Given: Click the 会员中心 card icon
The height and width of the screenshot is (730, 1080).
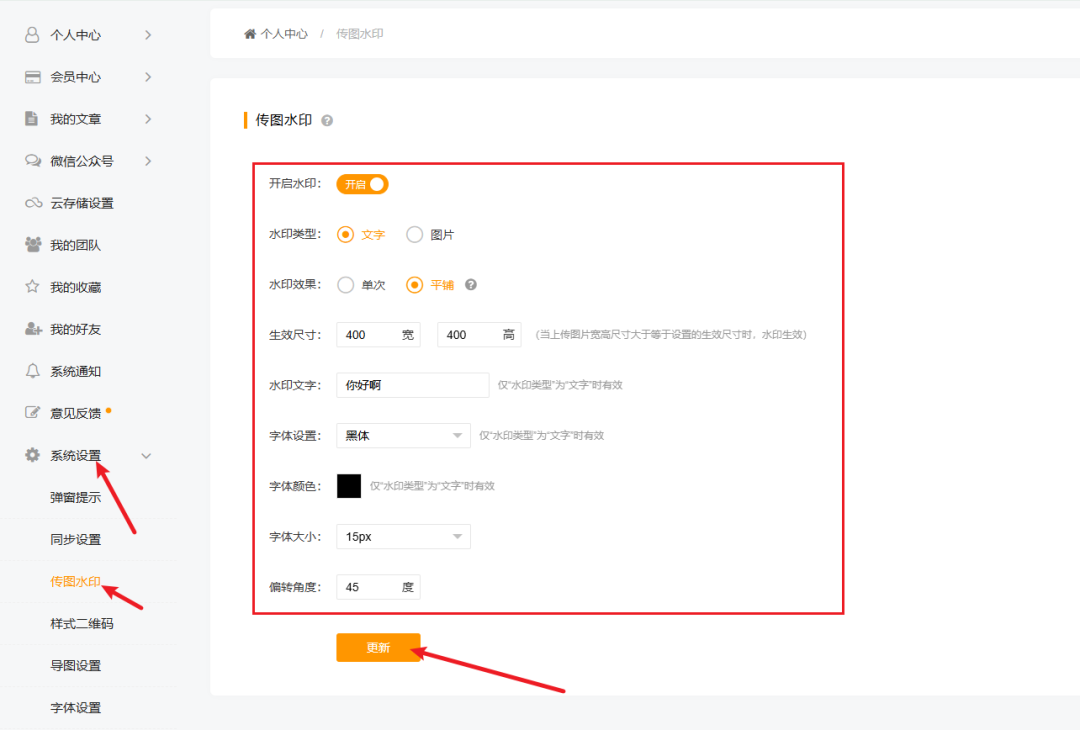Looking at the screenshot, I should [x=32, y=77].
